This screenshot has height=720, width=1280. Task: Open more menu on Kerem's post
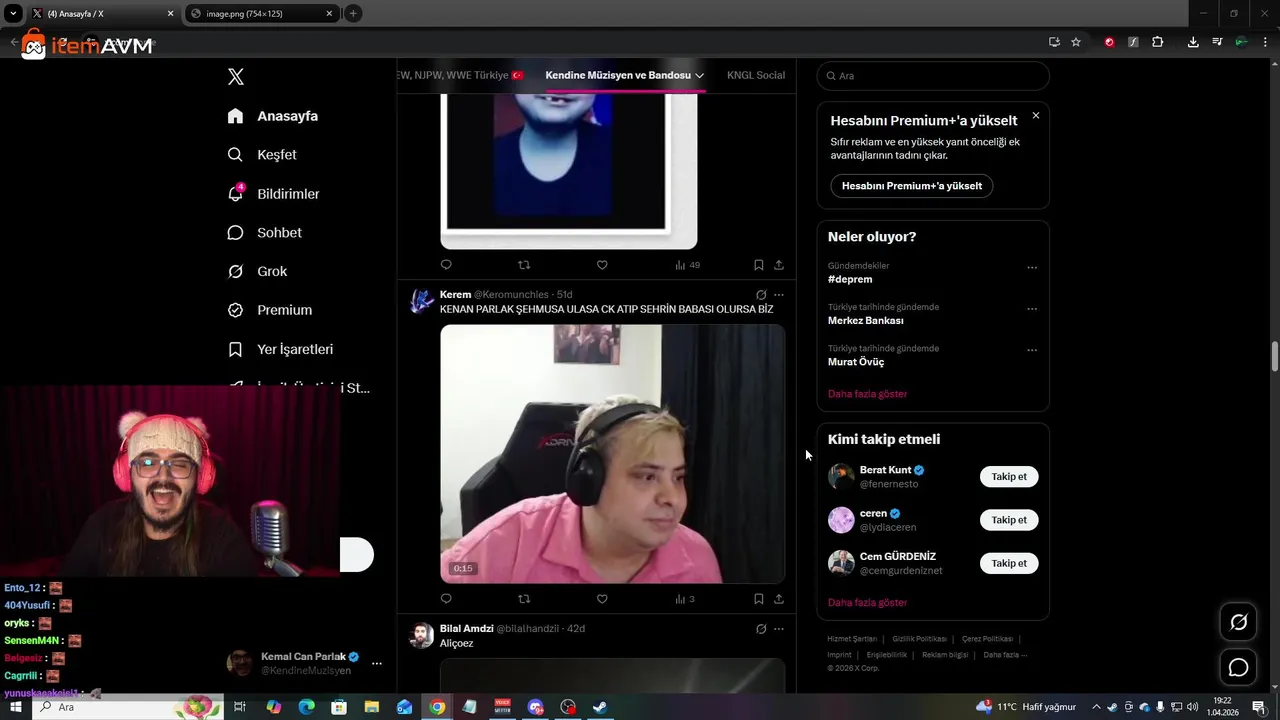tap(779, 295)
